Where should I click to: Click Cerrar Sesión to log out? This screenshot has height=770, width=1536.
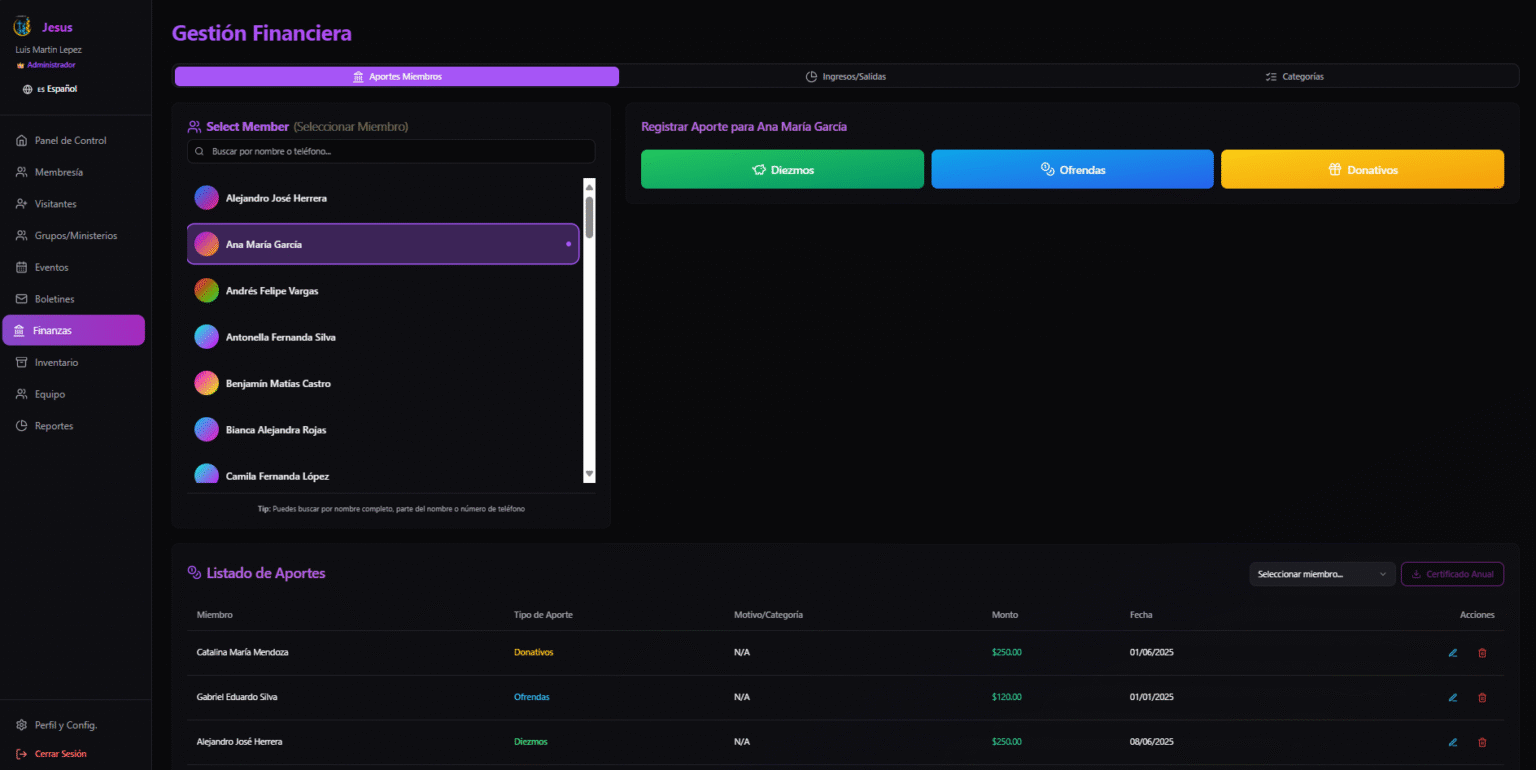point(60,754)
